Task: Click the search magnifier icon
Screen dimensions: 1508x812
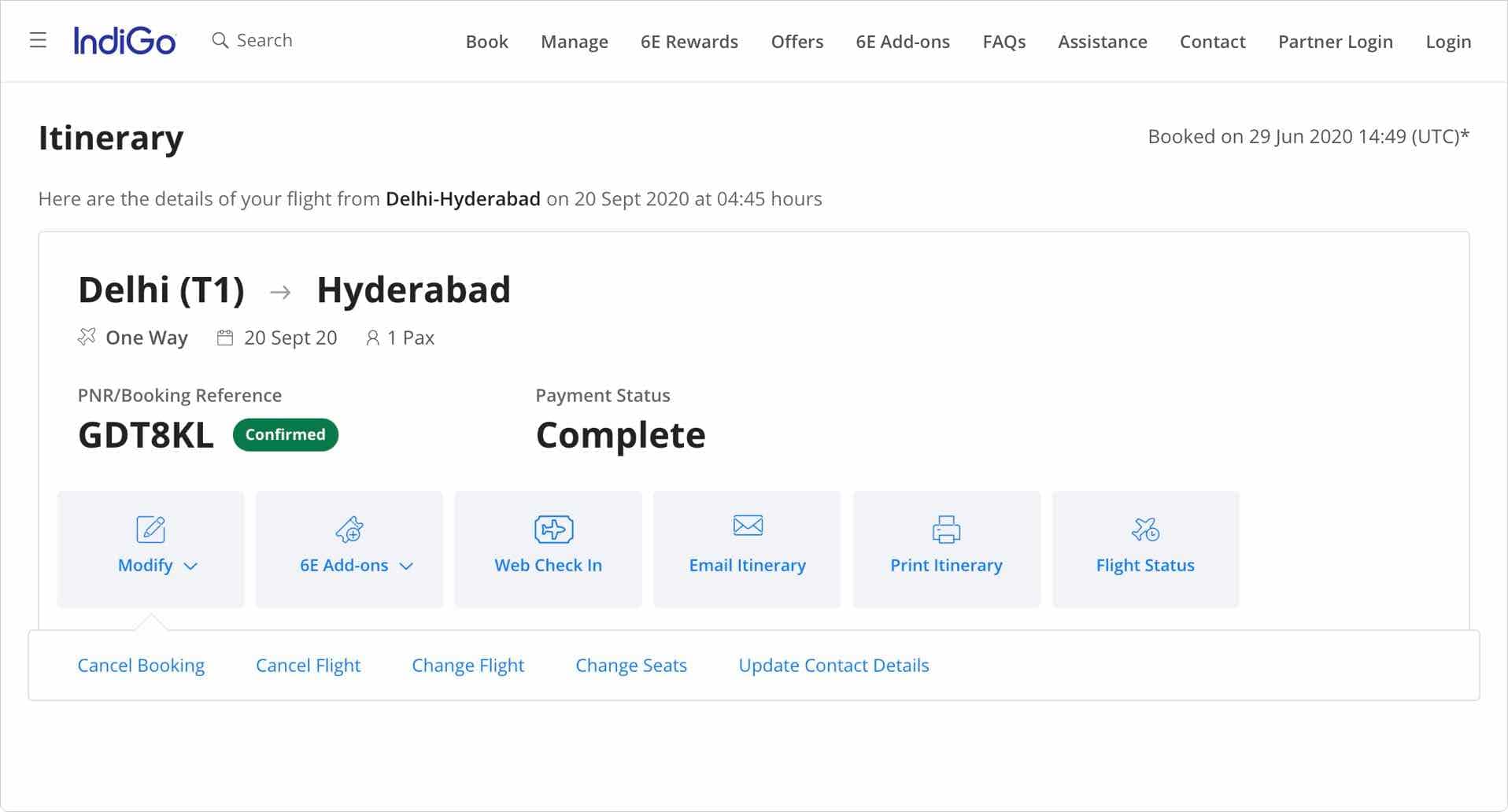Action: [x=220, y=40]
